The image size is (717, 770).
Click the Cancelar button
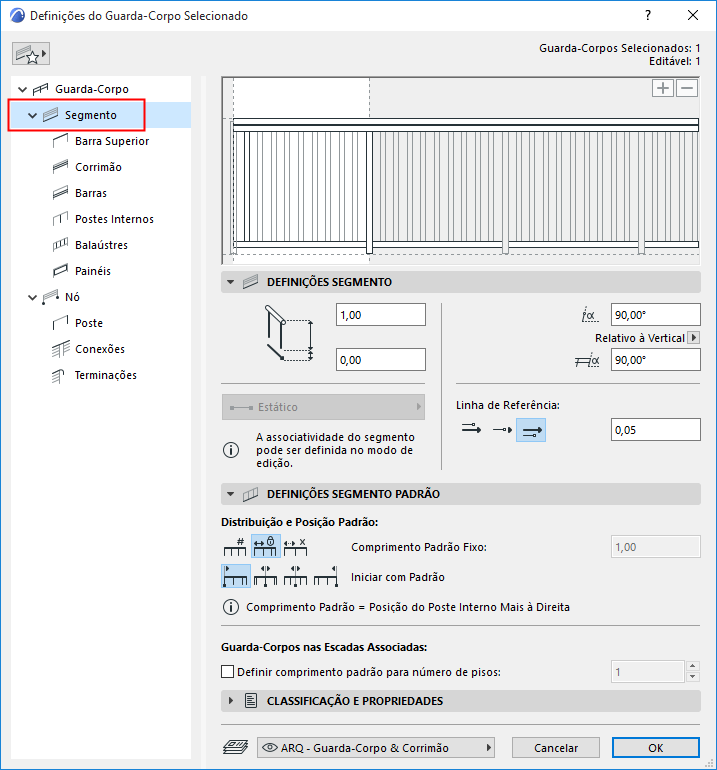[555, 747]
